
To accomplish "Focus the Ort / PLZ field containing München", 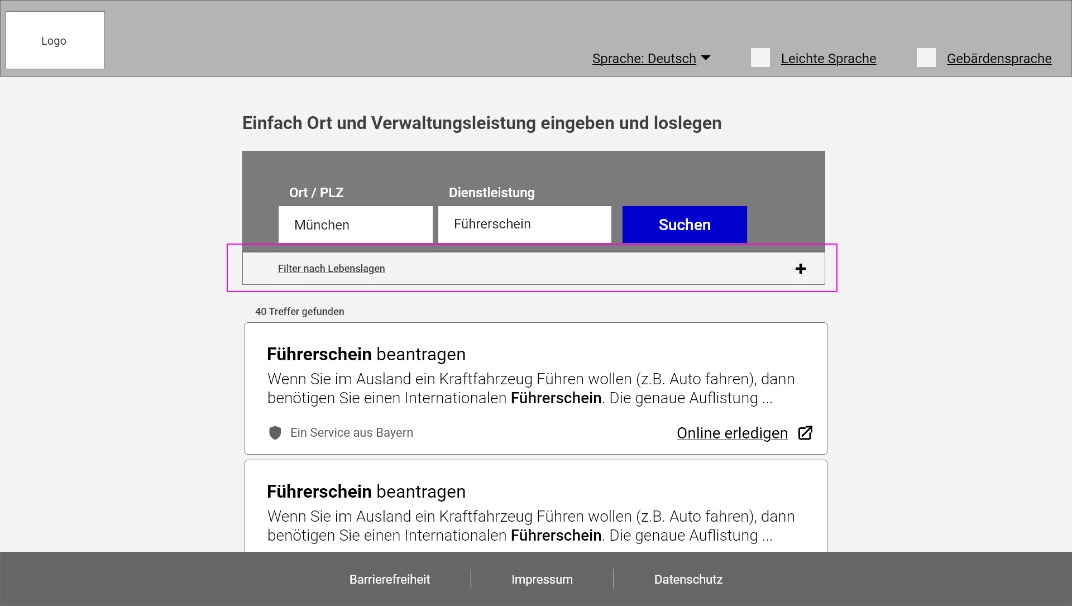I will coord(356,224).
